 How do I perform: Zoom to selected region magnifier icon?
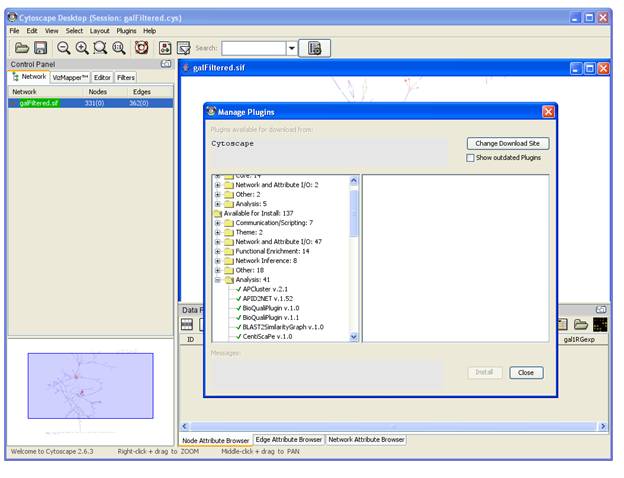pos(100,48)
